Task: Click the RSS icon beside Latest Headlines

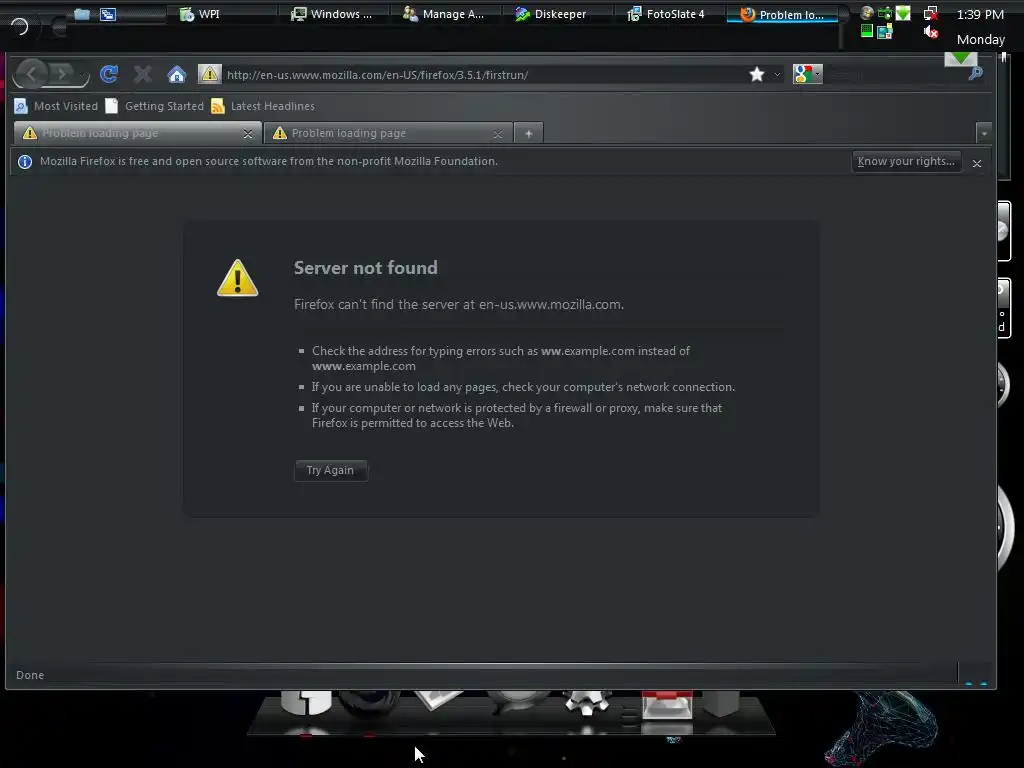Action: tap(218, 106)
